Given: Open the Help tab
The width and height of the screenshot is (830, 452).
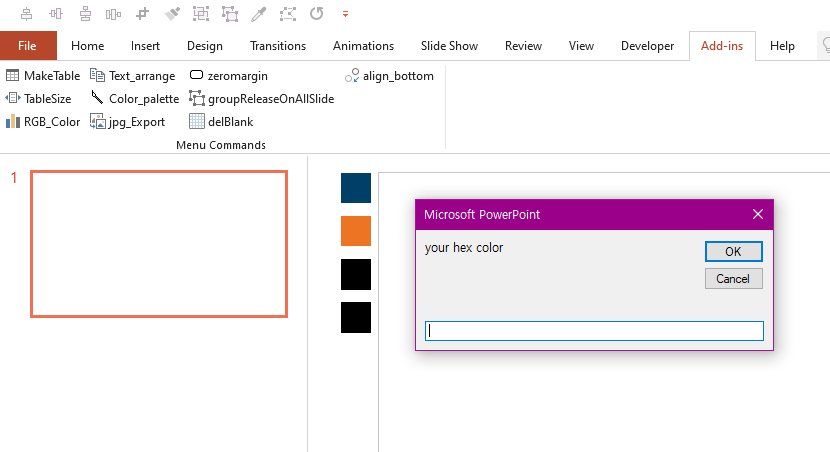Looking at the screenshot, I should coord(782,46).
